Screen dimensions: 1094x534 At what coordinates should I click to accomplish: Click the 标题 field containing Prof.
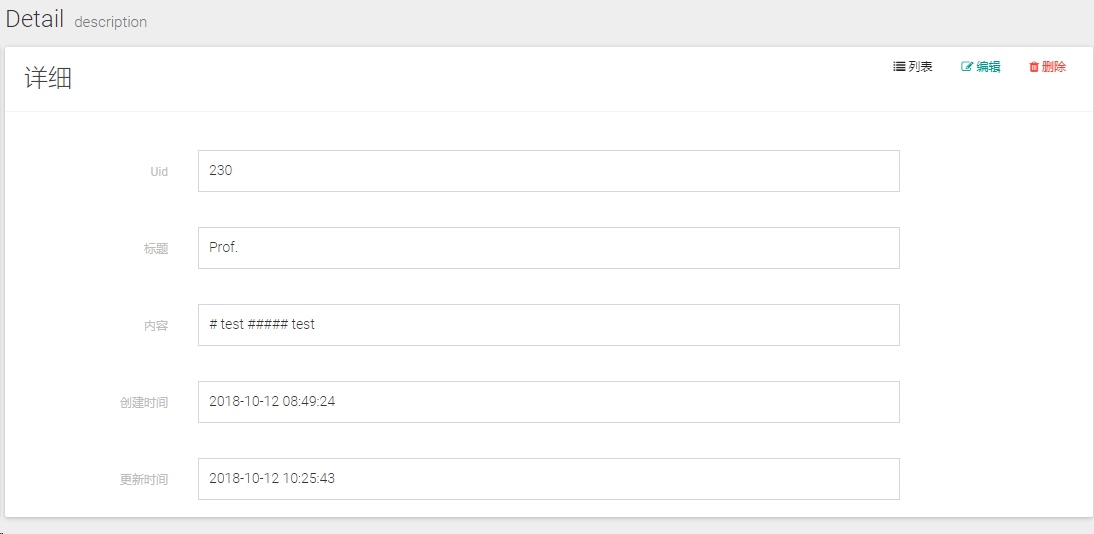pyautogui.click(x=548, y=248)
